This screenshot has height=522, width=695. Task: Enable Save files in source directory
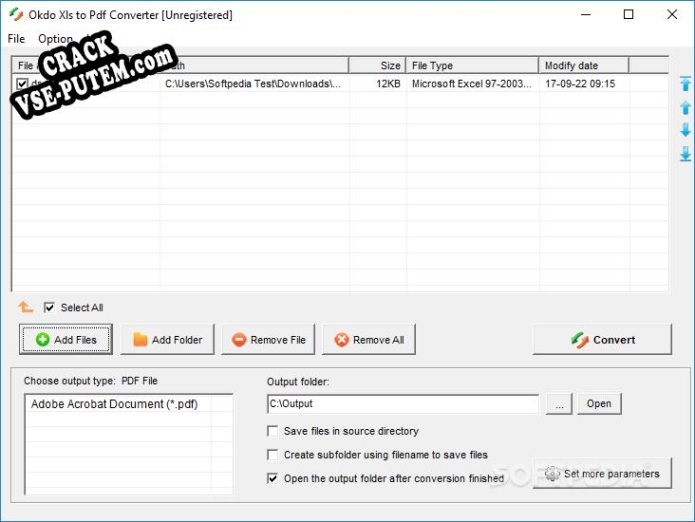tap(273, 431)
